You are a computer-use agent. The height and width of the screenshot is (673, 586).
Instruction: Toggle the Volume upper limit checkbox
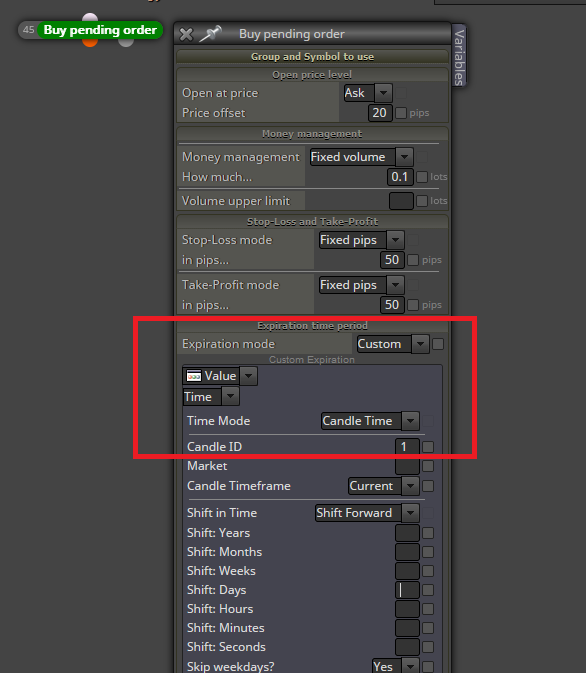422,201
